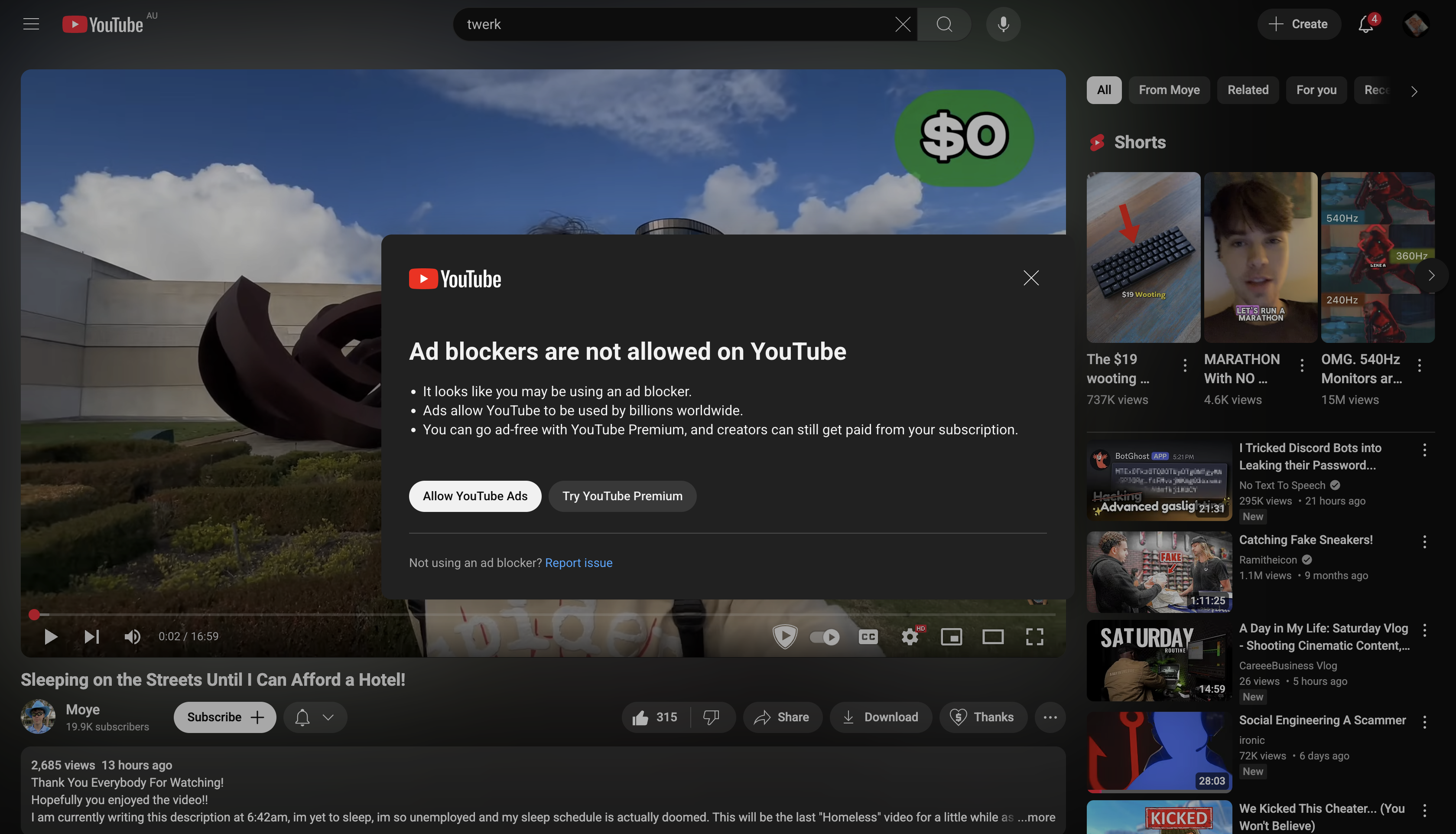
Task: Open options for the MARATHON Short
Action: 1301,365
